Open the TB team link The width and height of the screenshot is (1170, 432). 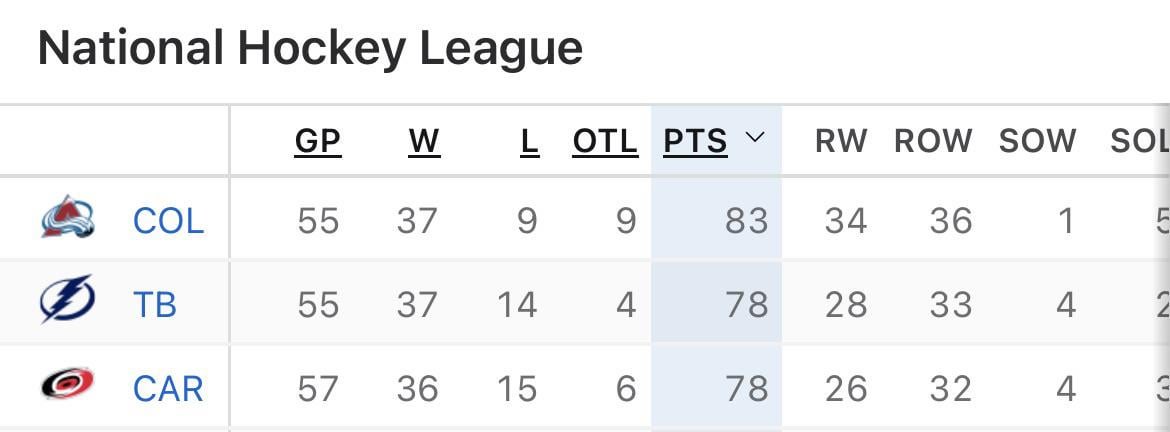[x=155, y=304]
